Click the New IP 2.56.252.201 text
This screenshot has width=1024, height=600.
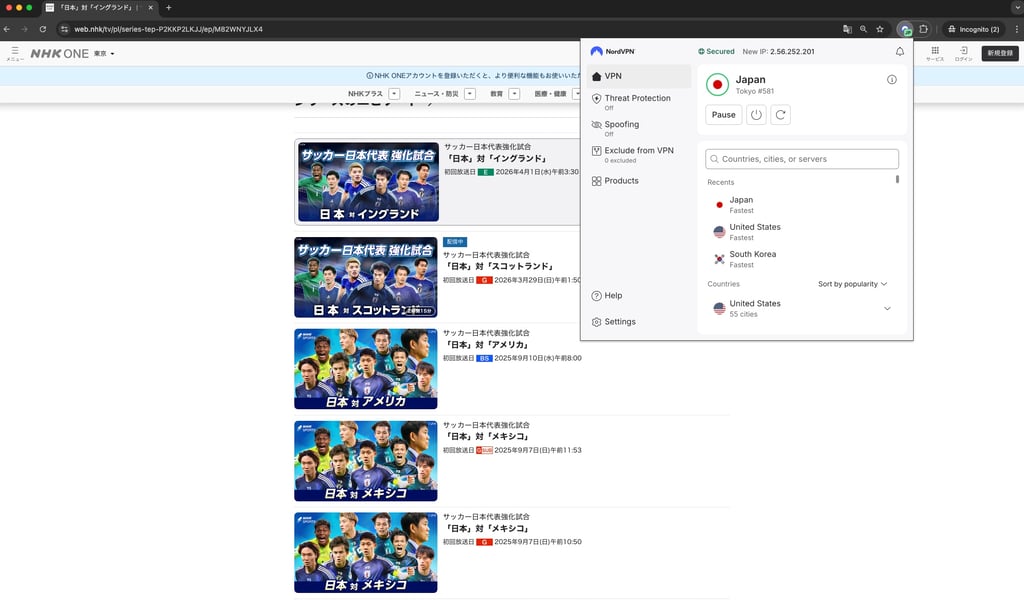[x=778, y=52]
